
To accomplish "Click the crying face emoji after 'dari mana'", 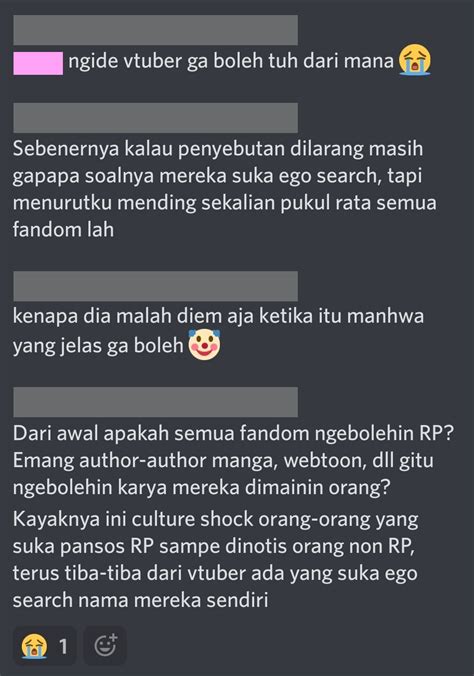I will coord(414,60).
